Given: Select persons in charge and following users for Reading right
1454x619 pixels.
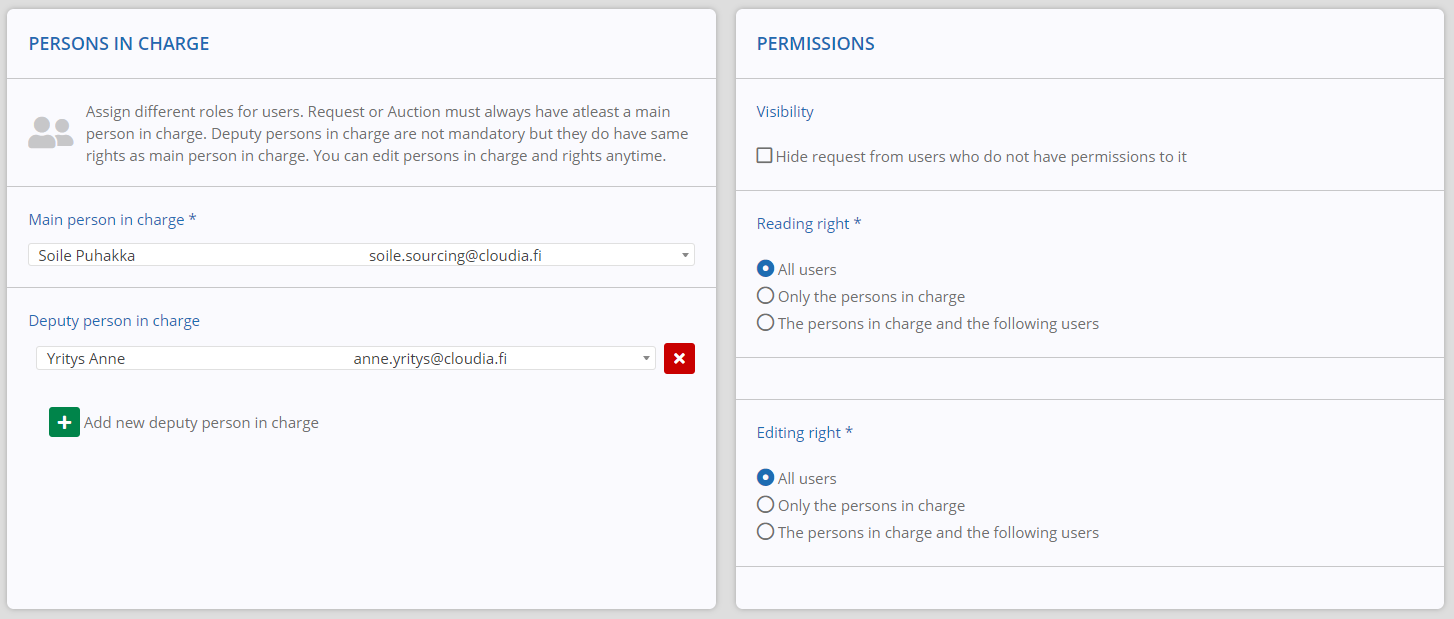Looking at the screenshot, I should point(765,323).
